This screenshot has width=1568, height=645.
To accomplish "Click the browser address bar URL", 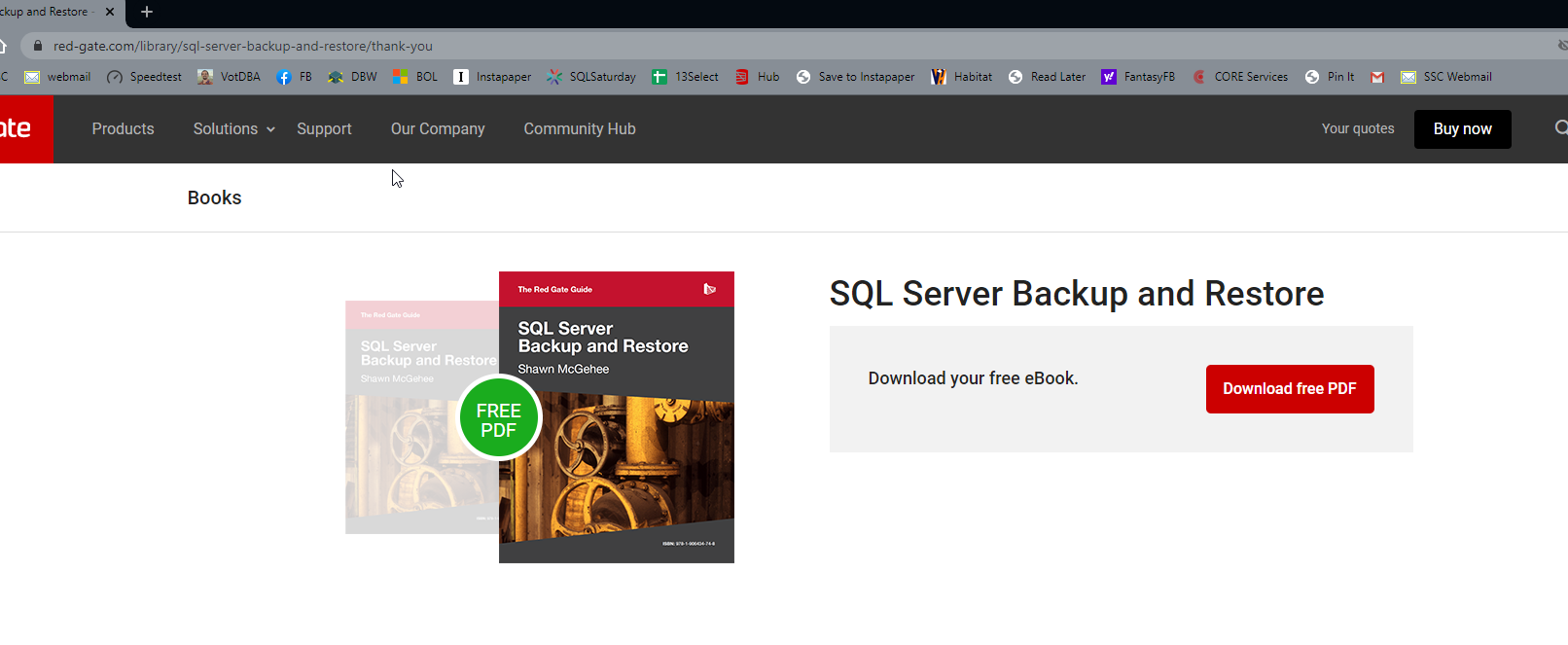I will pyautogui.click(x=243, y=46).
